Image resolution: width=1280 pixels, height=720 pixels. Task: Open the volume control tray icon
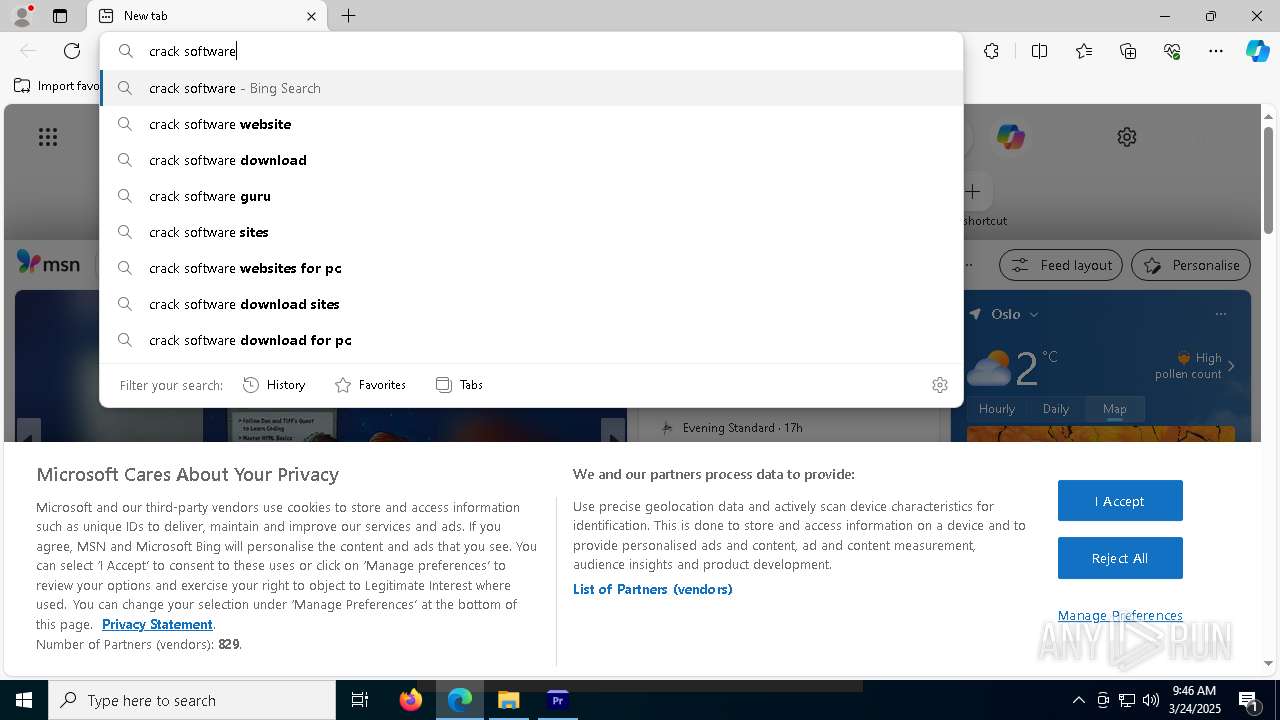pyautogui.click(x=1151, y=700)
